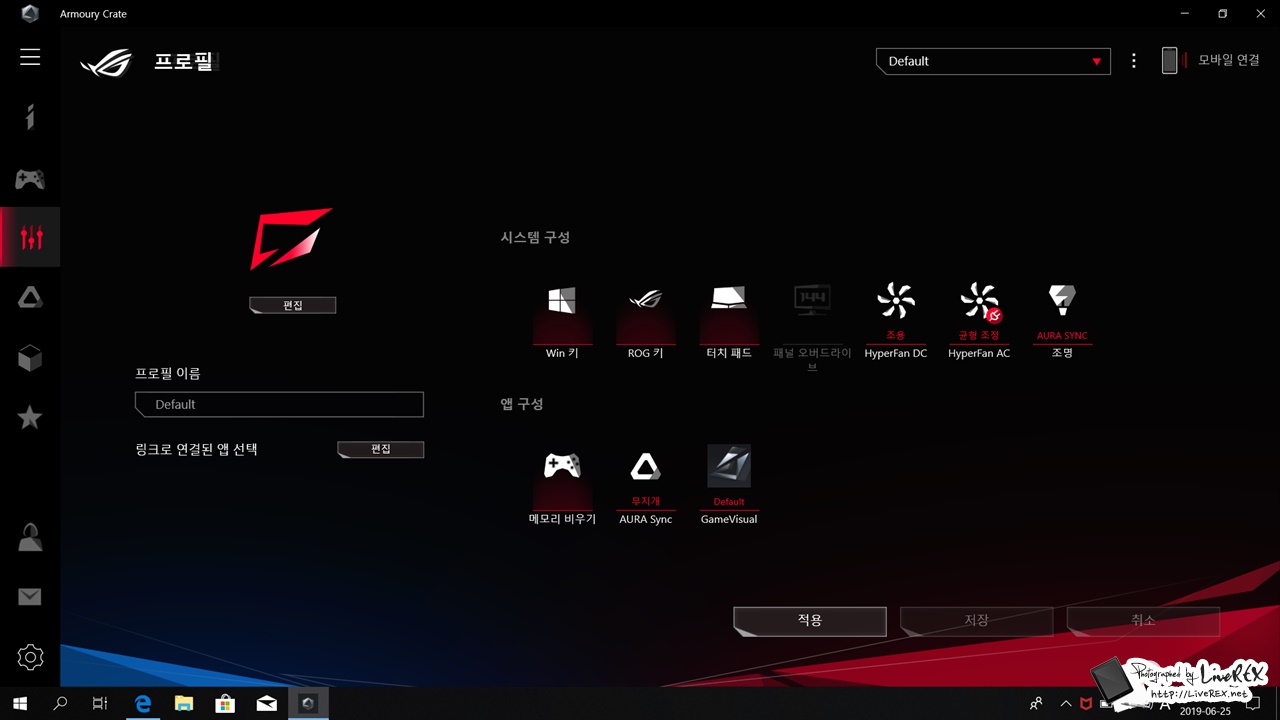Click 편집 next to 링크로 연결된 앱 선택
This screenshot has width=1280, height=720.
point(381,450)
